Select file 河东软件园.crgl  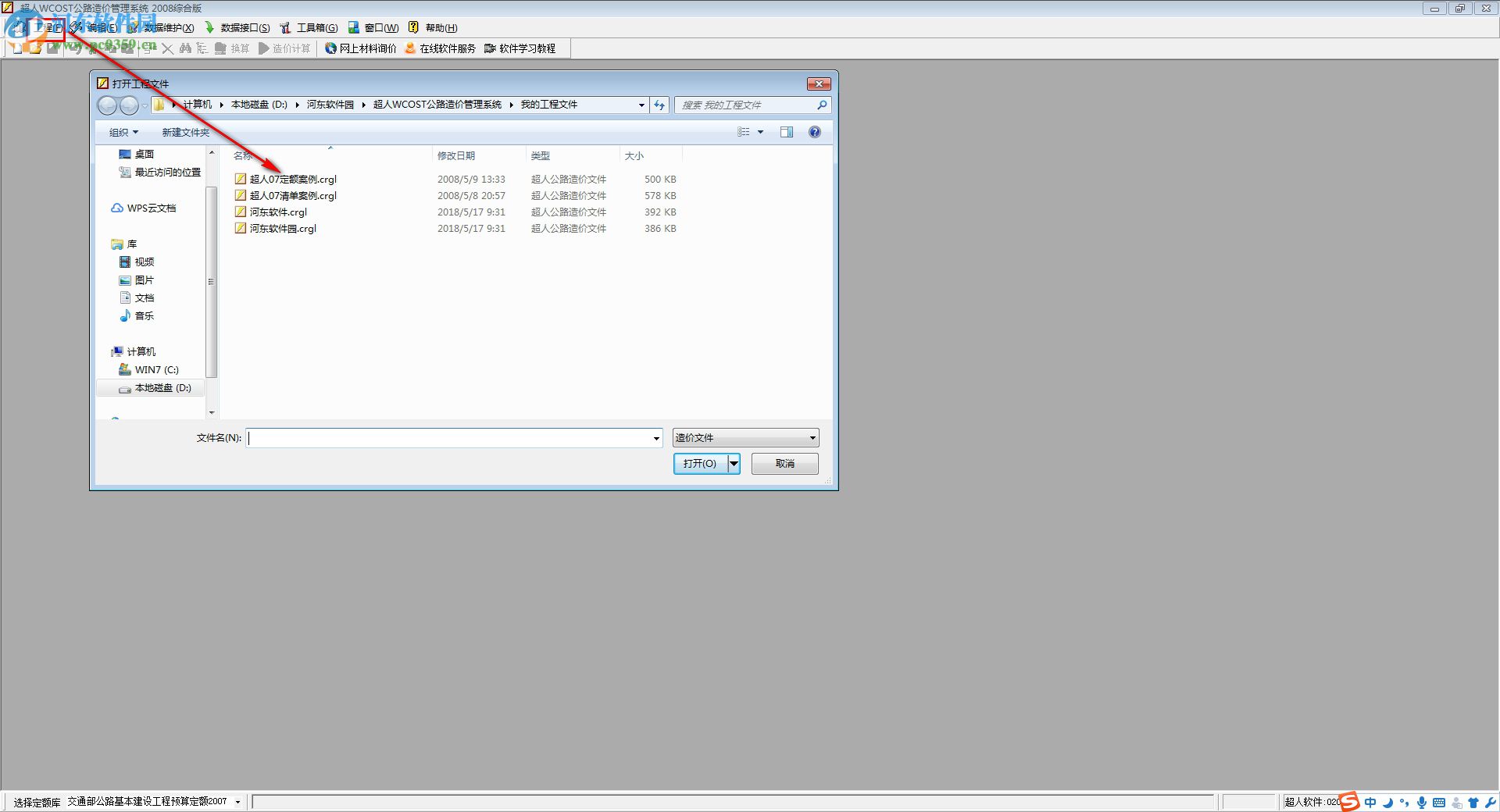click(276, 229)
